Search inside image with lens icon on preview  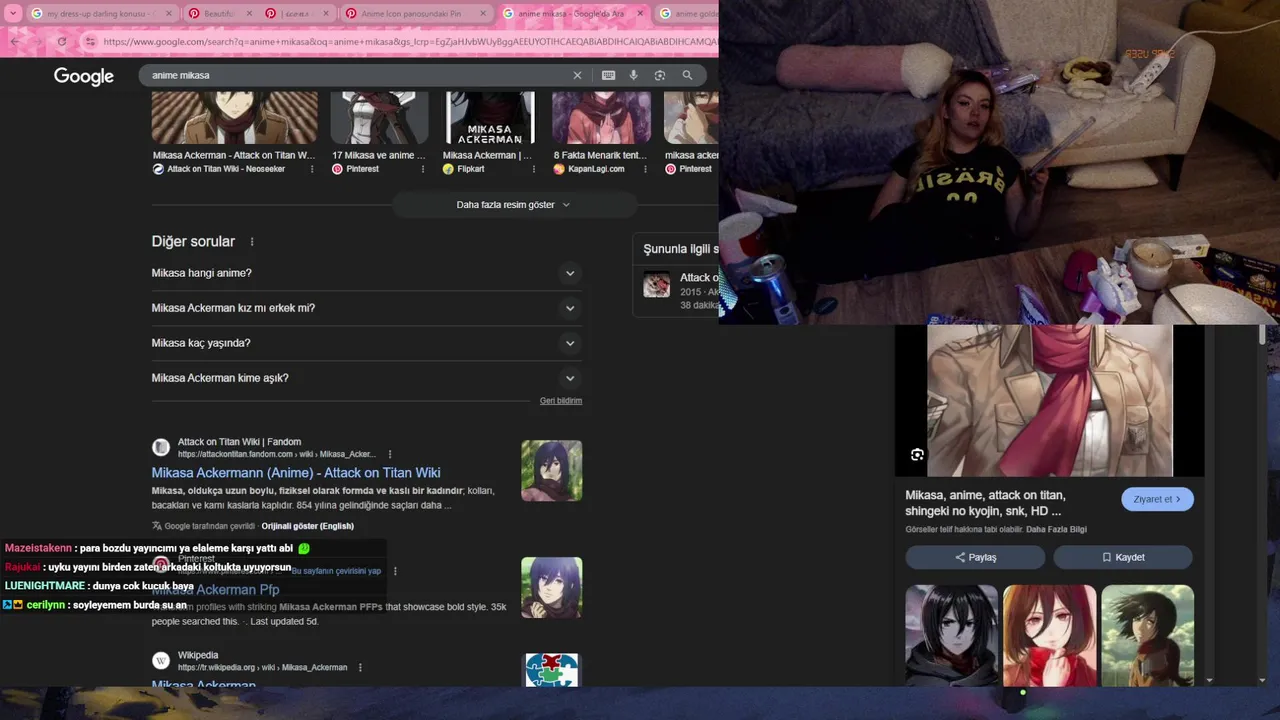point(917,455)
